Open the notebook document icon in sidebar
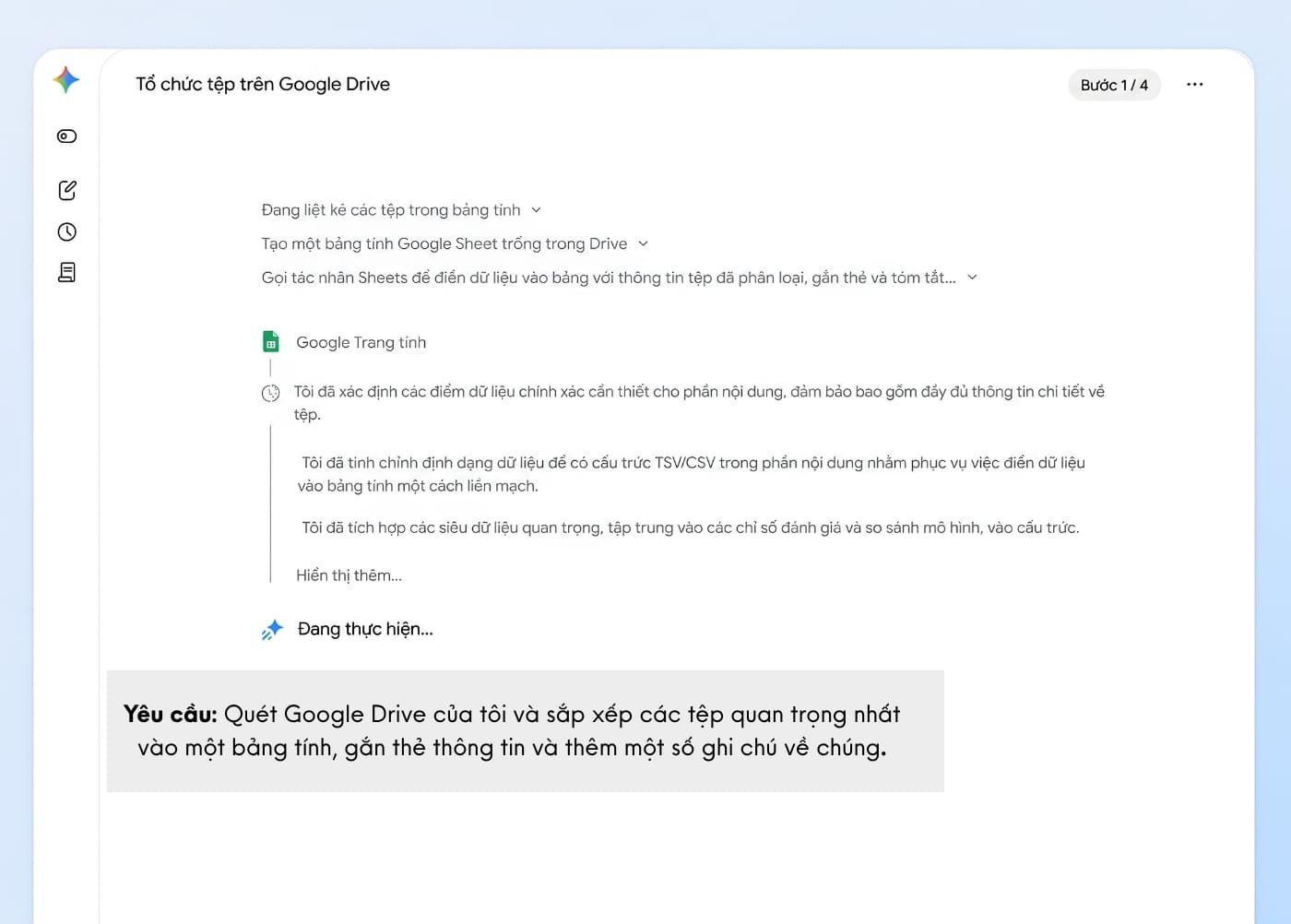 66,272
